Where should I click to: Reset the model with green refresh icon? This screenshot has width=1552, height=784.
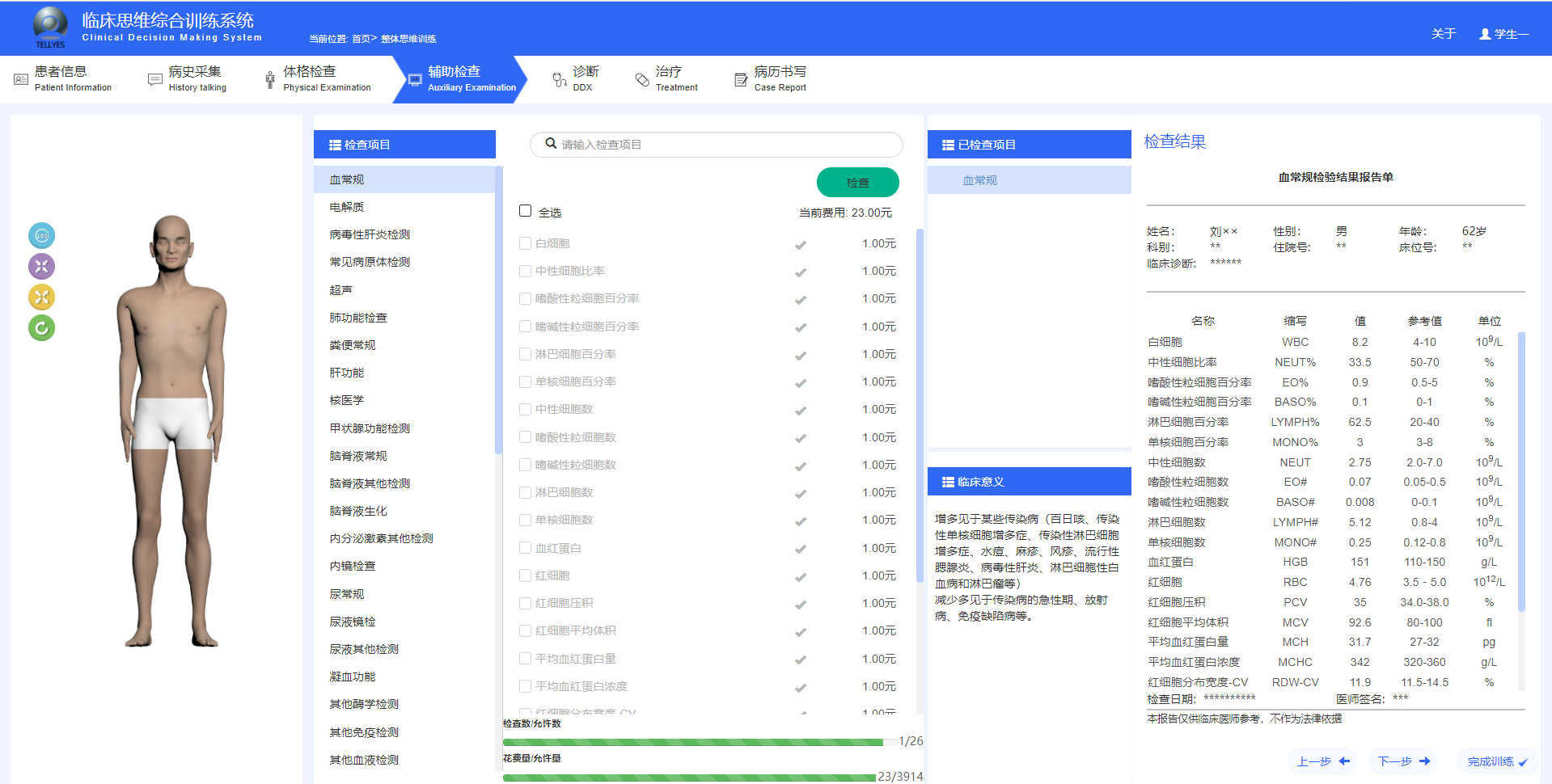(42, 328)
